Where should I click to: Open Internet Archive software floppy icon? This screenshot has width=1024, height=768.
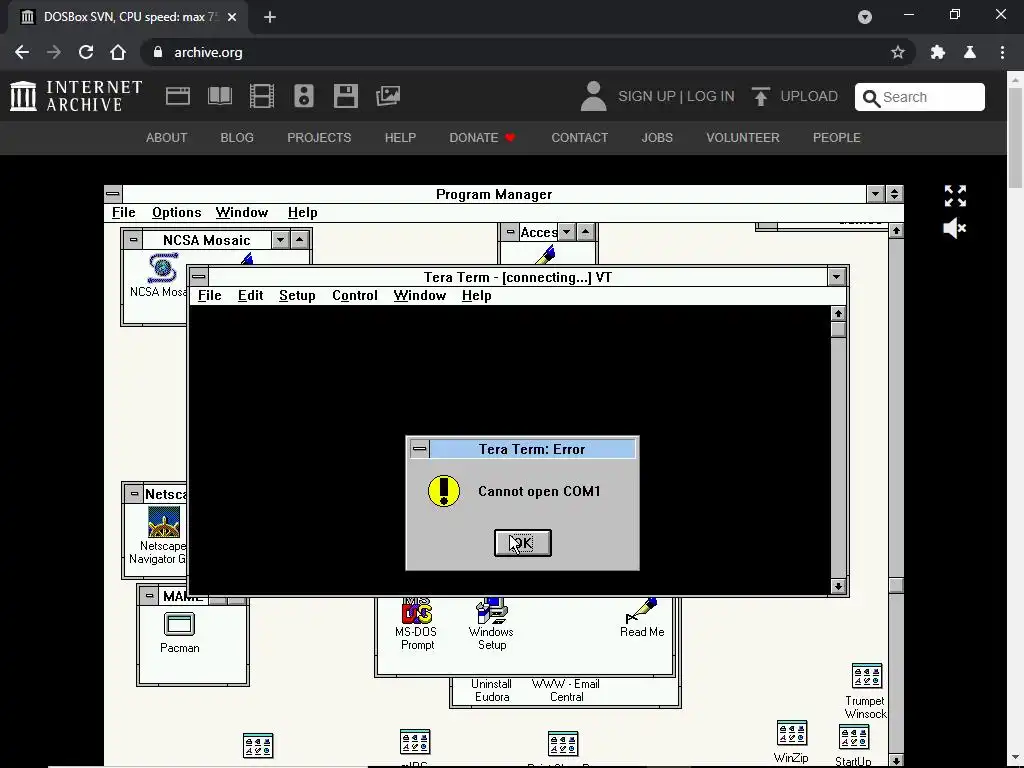coord(345,96)
